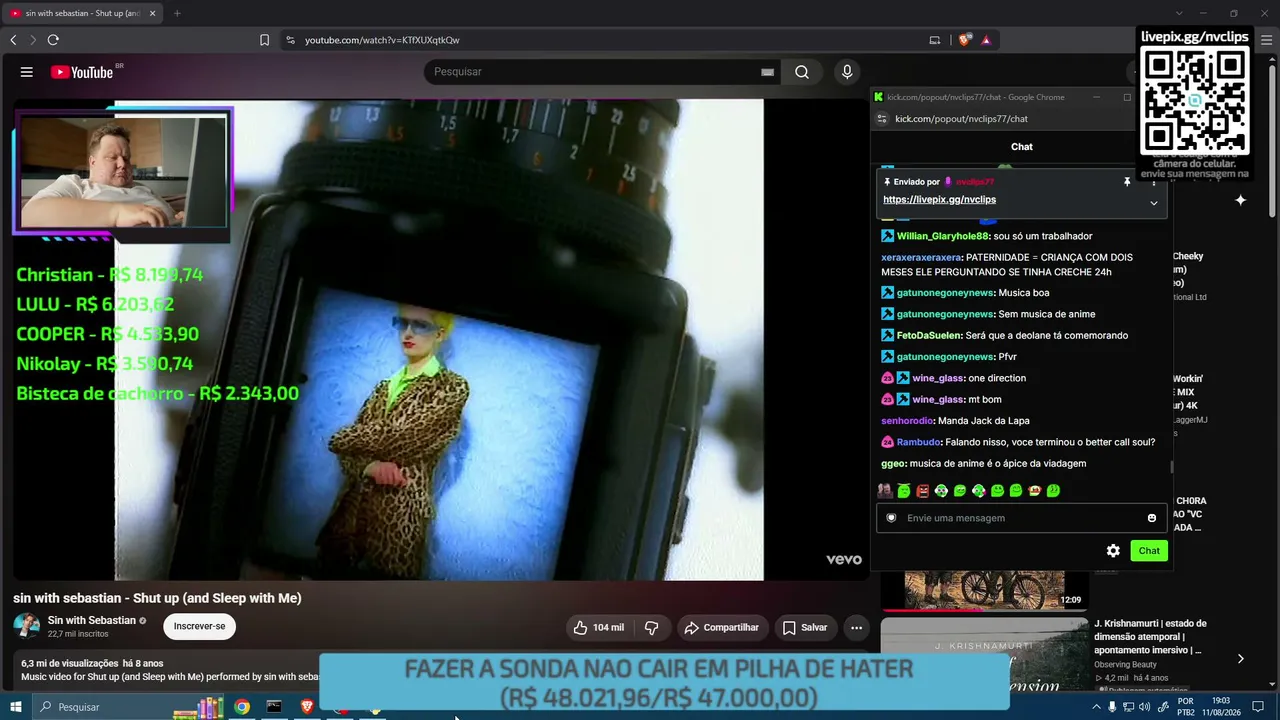Open the taskbar network icon

(1128, 707)
